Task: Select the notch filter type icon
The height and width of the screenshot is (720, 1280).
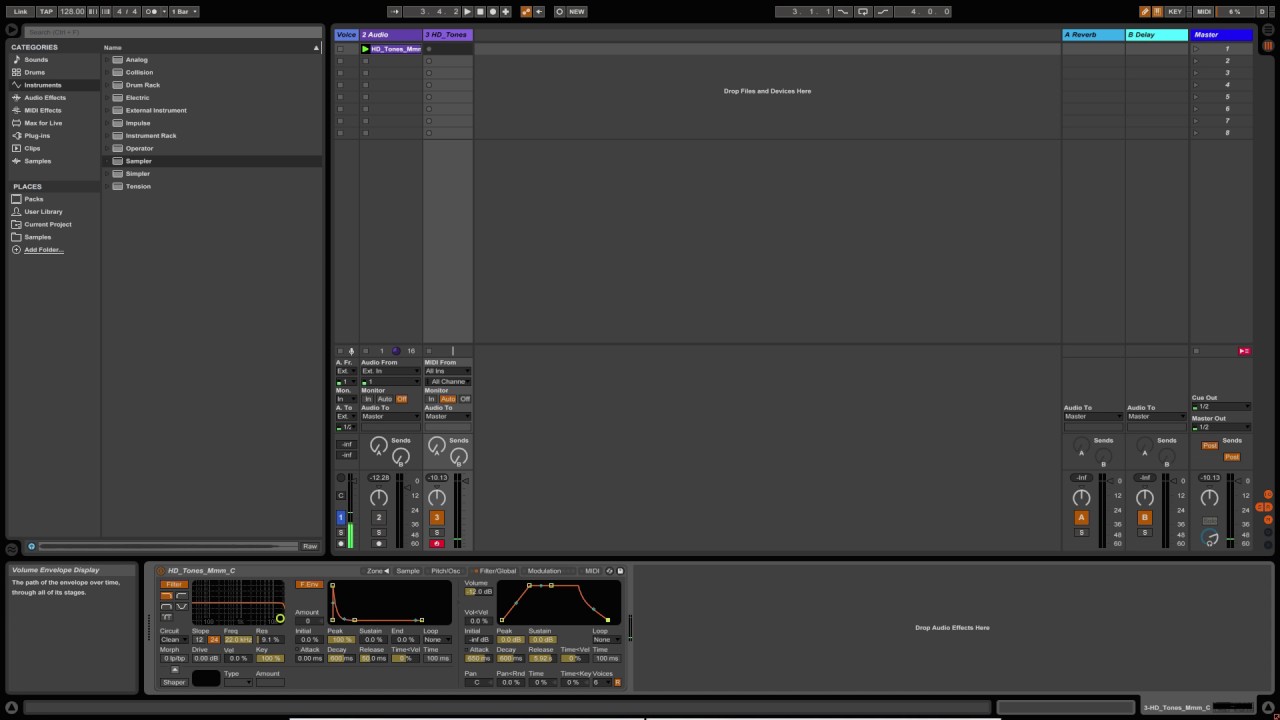Action: point(182,606)
